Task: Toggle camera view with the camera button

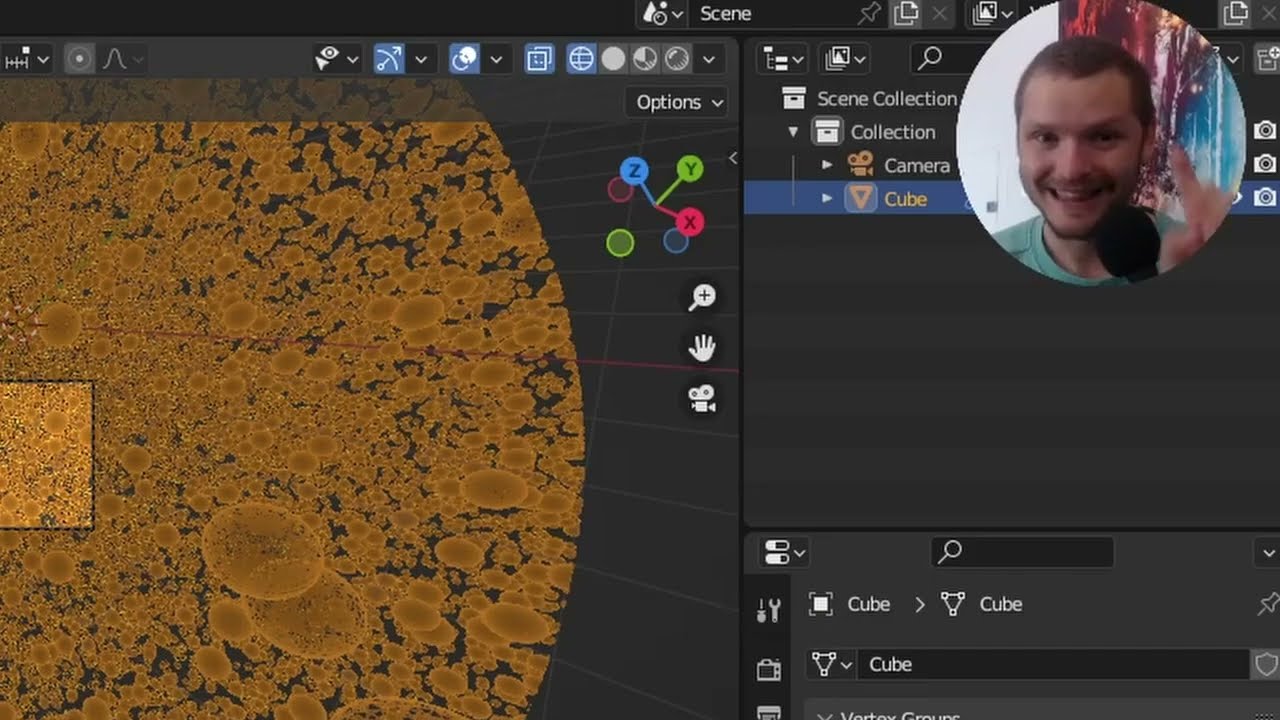Action: (x=702, y=398)
